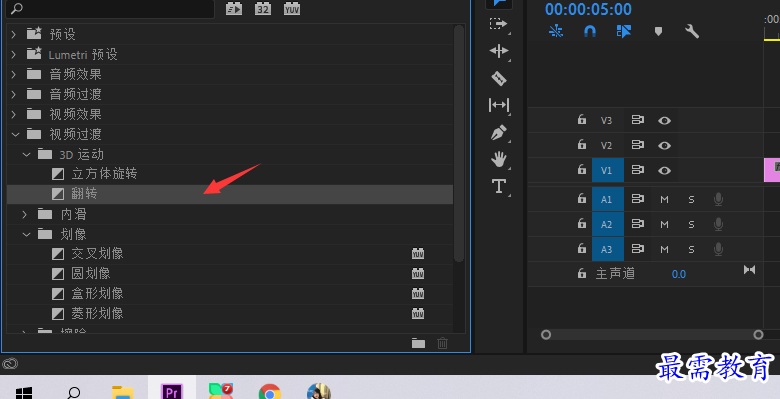
Task: Click the master track output icon
Action: pyautogui.click(x=749, y=269)
